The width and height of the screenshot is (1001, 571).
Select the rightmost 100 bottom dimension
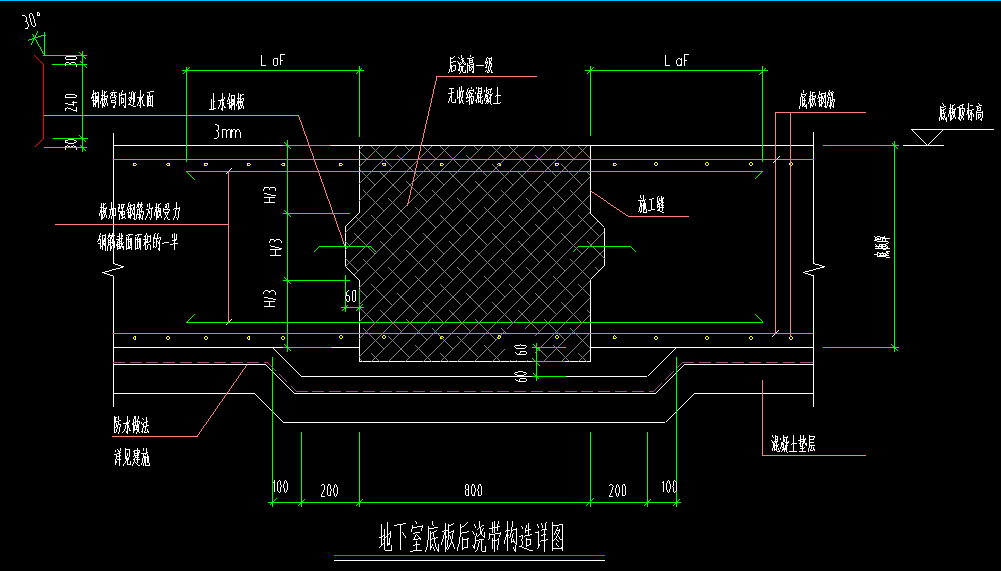coord(668,487)
